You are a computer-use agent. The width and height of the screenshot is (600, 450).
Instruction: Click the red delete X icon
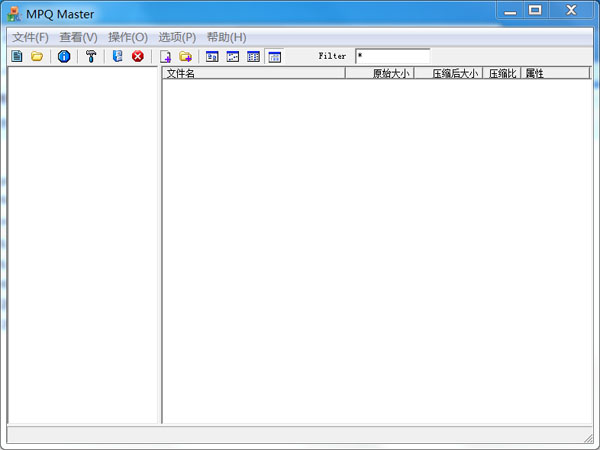tap(138, 56)
